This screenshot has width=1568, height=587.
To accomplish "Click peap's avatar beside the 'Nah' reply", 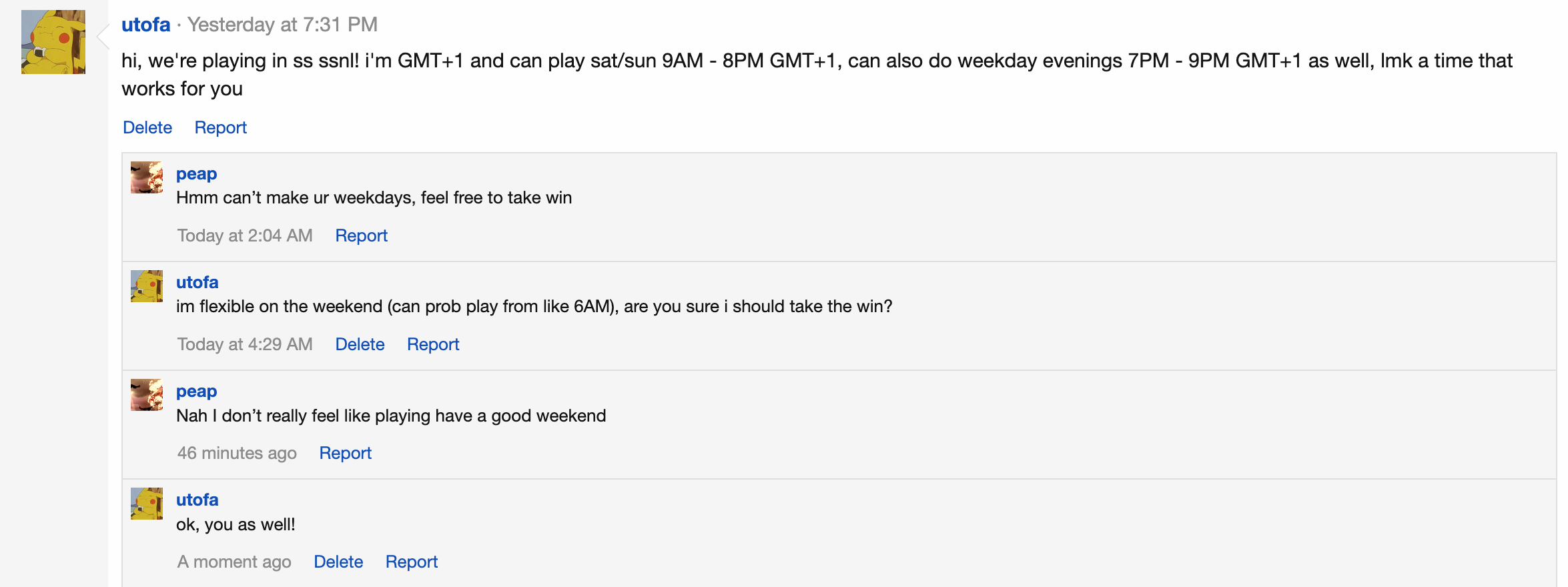I will tap(147, 395).
